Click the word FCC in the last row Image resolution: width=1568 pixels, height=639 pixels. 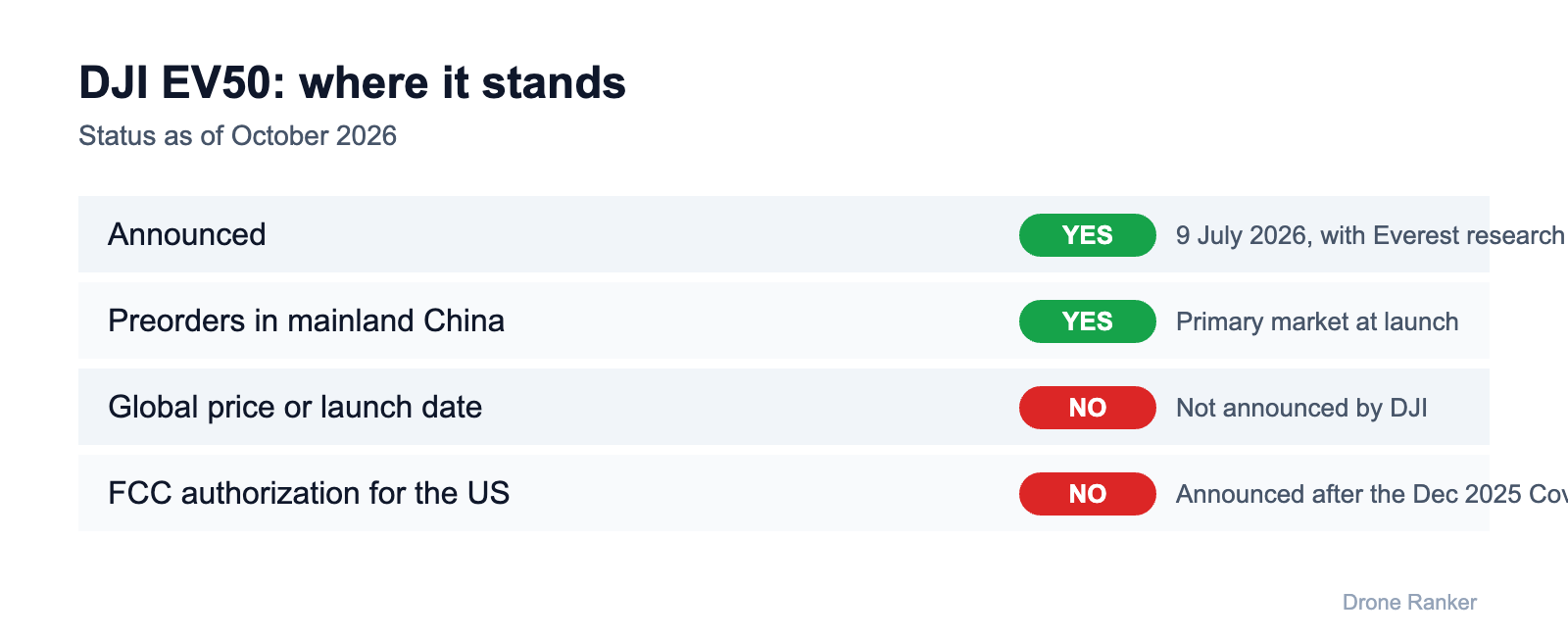(139, 494)
